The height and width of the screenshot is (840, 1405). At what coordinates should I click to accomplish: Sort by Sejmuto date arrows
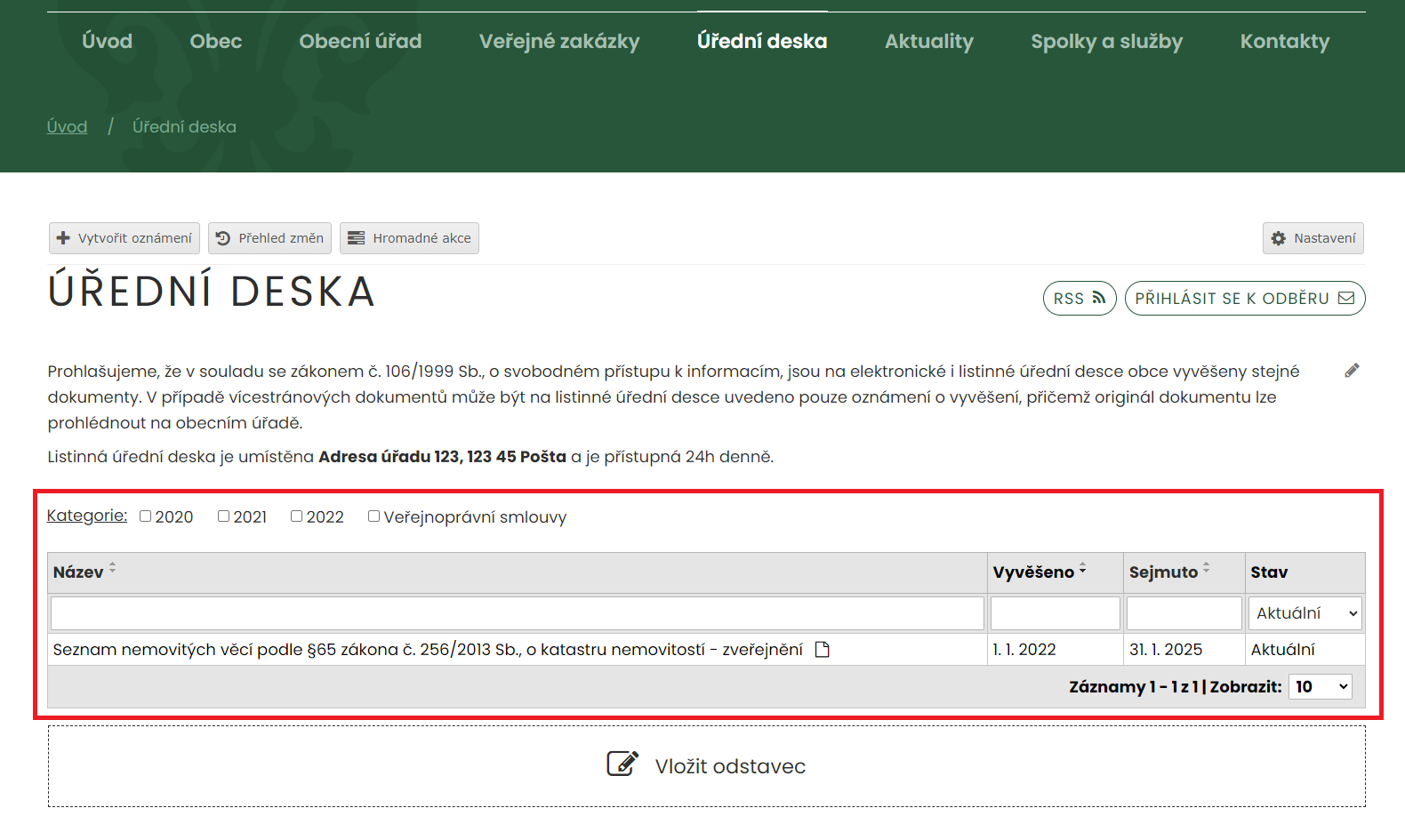(x=1206, y=569)
